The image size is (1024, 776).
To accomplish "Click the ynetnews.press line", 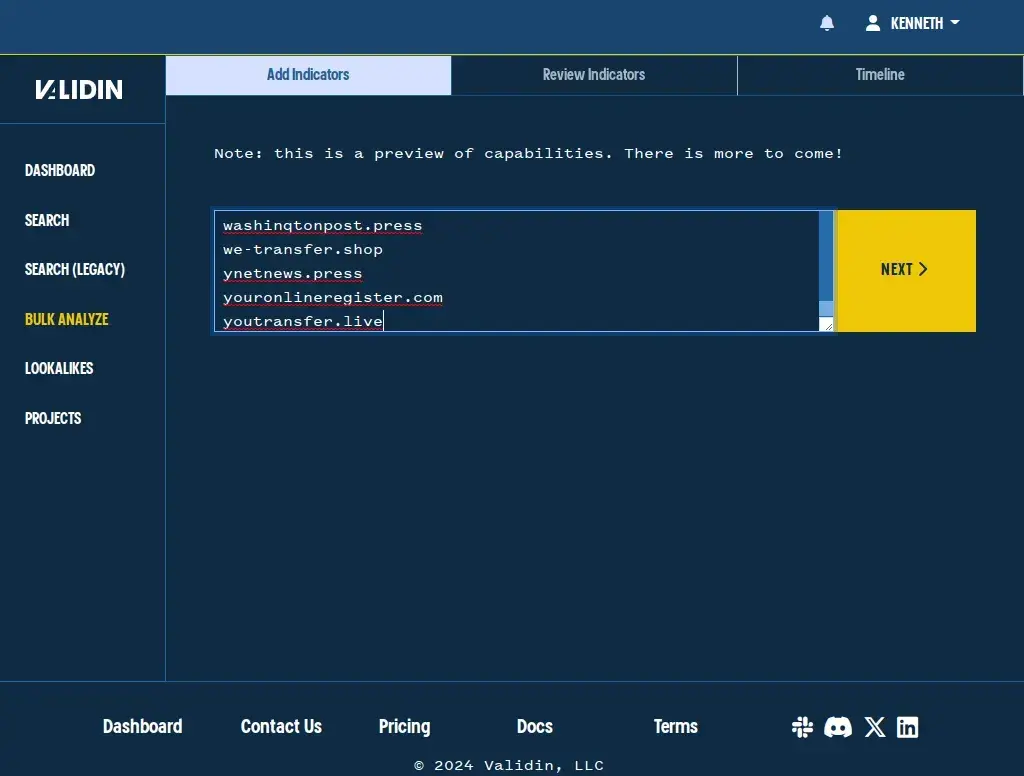I will pyautogui.click(x=293, y=274).
